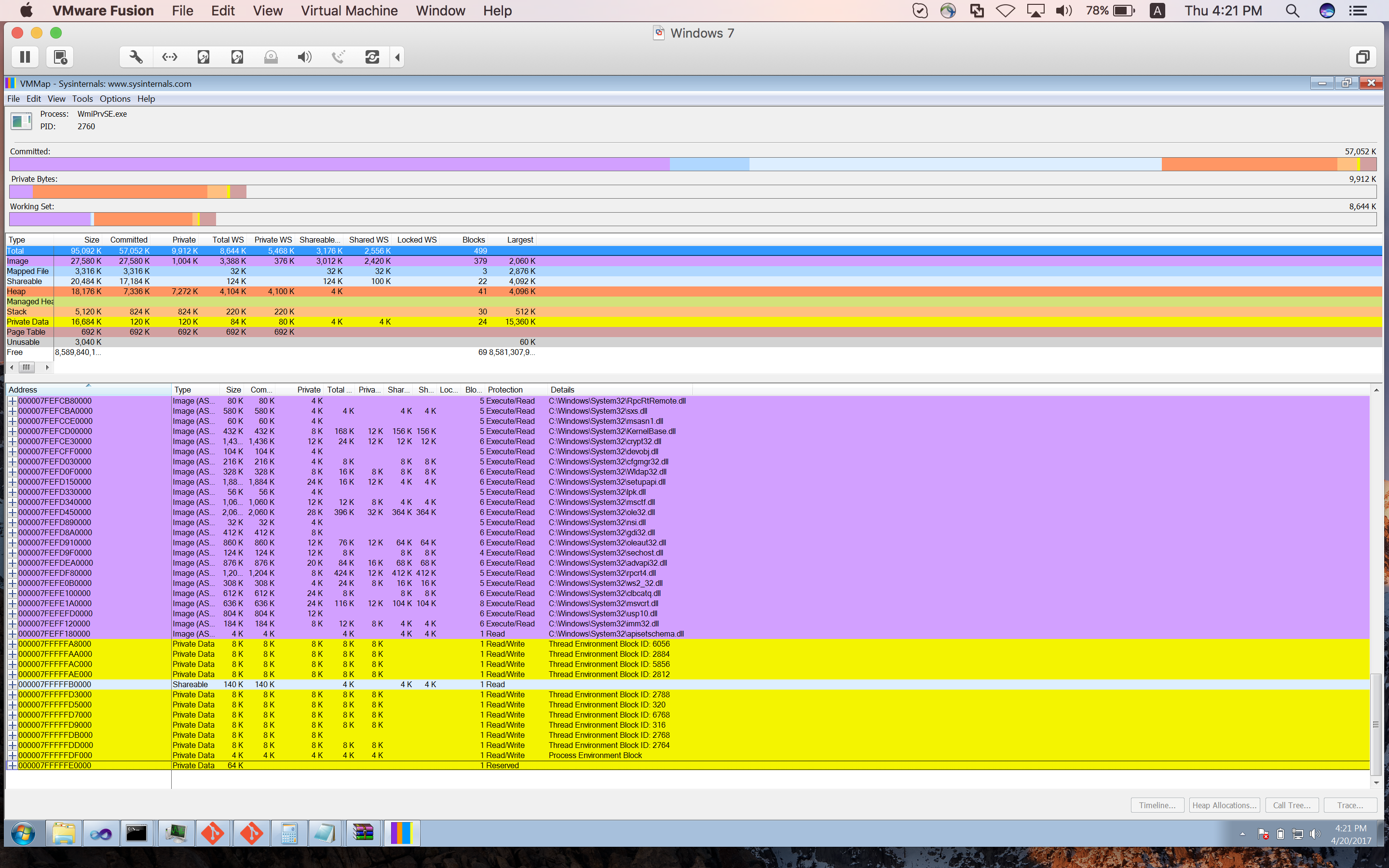Viewport: 1389px width, 868px height.
Task: Select the Heap row in summary
Action: (694, 292)
